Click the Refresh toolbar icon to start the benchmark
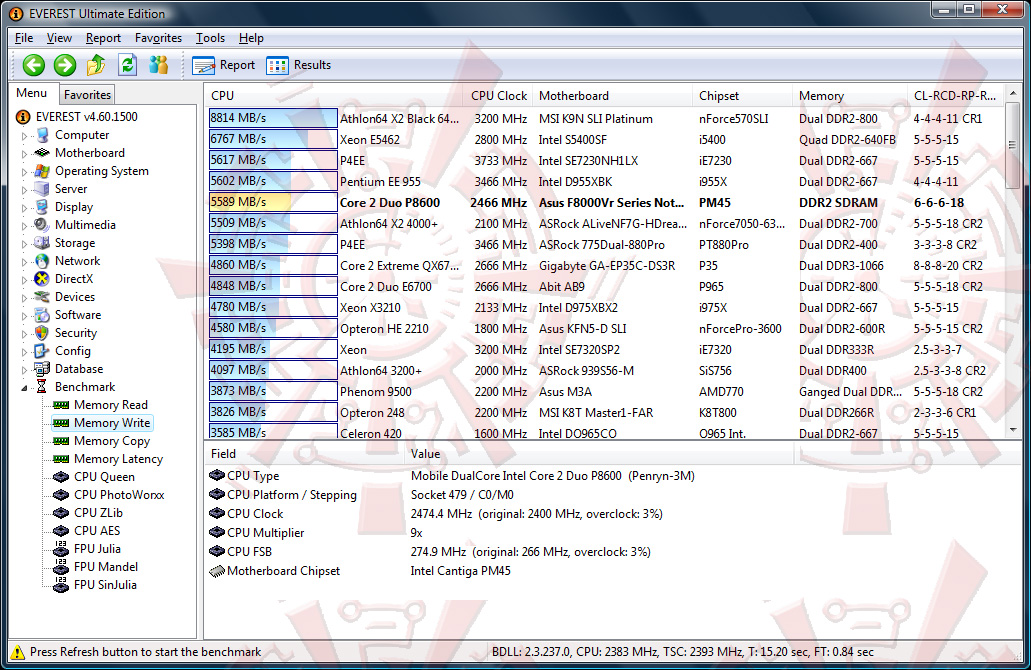Viewport: 1031px width, 670px height. pos(127,64)
